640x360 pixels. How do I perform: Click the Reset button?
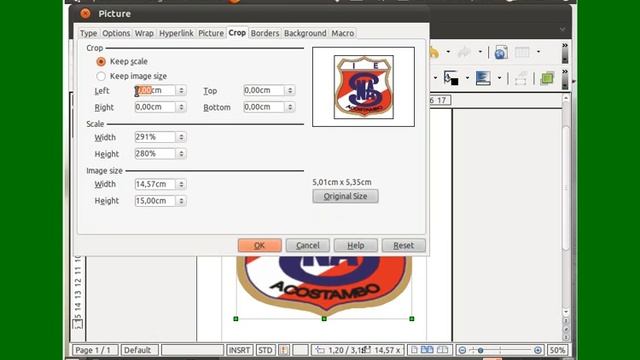[404, 245]
